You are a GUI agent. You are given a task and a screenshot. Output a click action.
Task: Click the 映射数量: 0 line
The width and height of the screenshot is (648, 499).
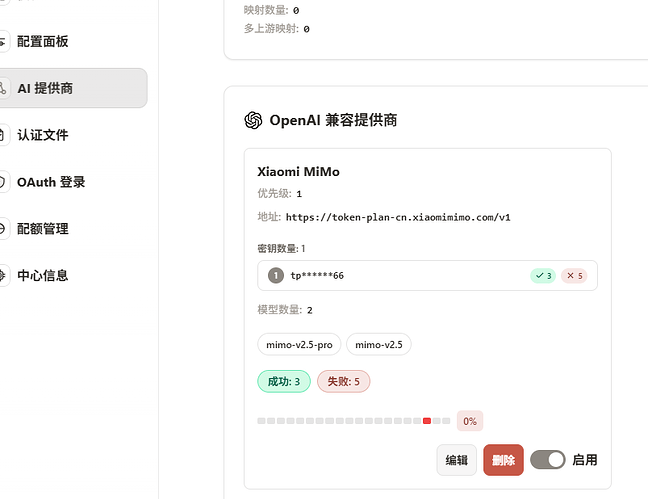coord(272,10)
